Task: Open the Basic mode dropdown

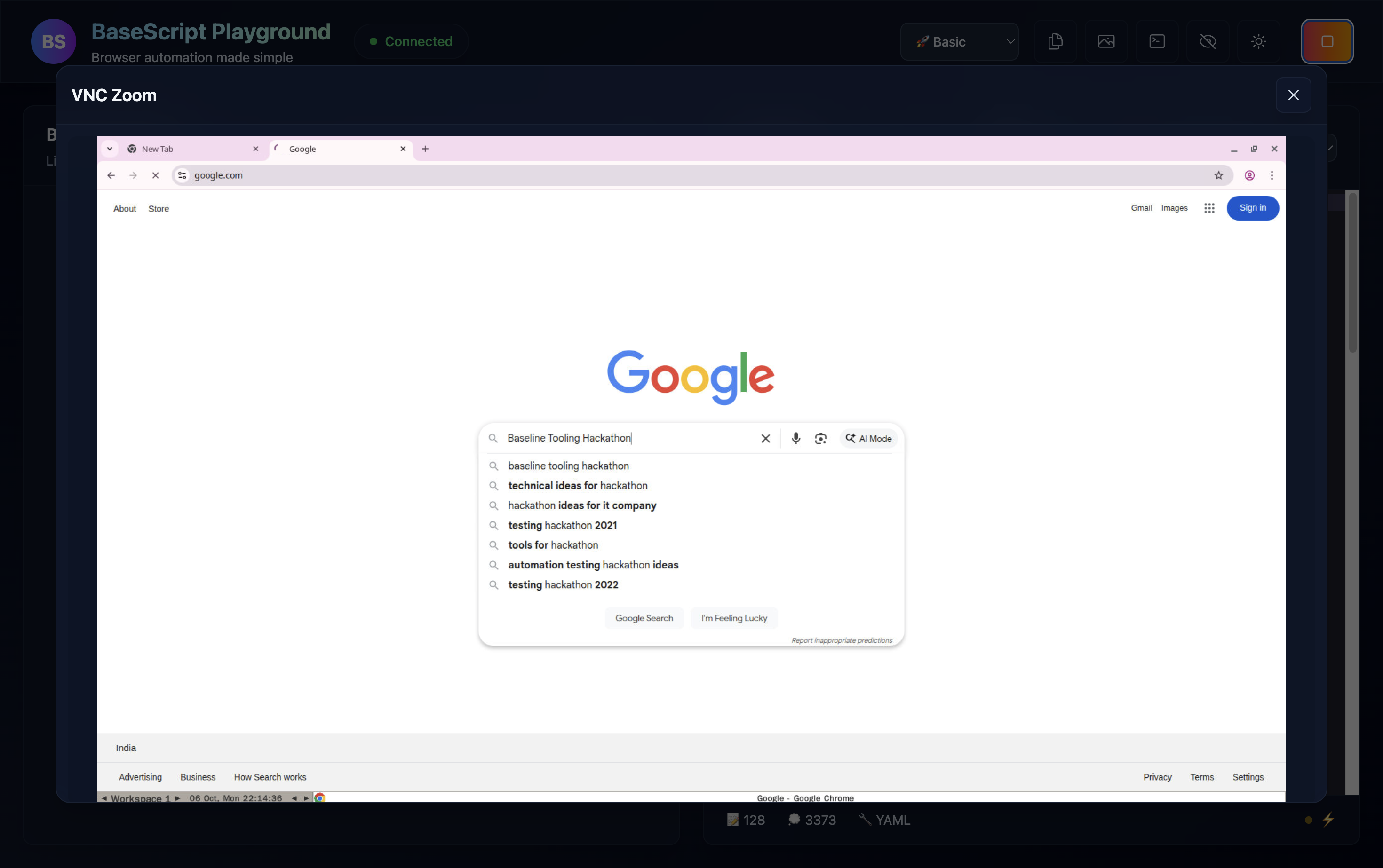Action: [x=959, y=42]
